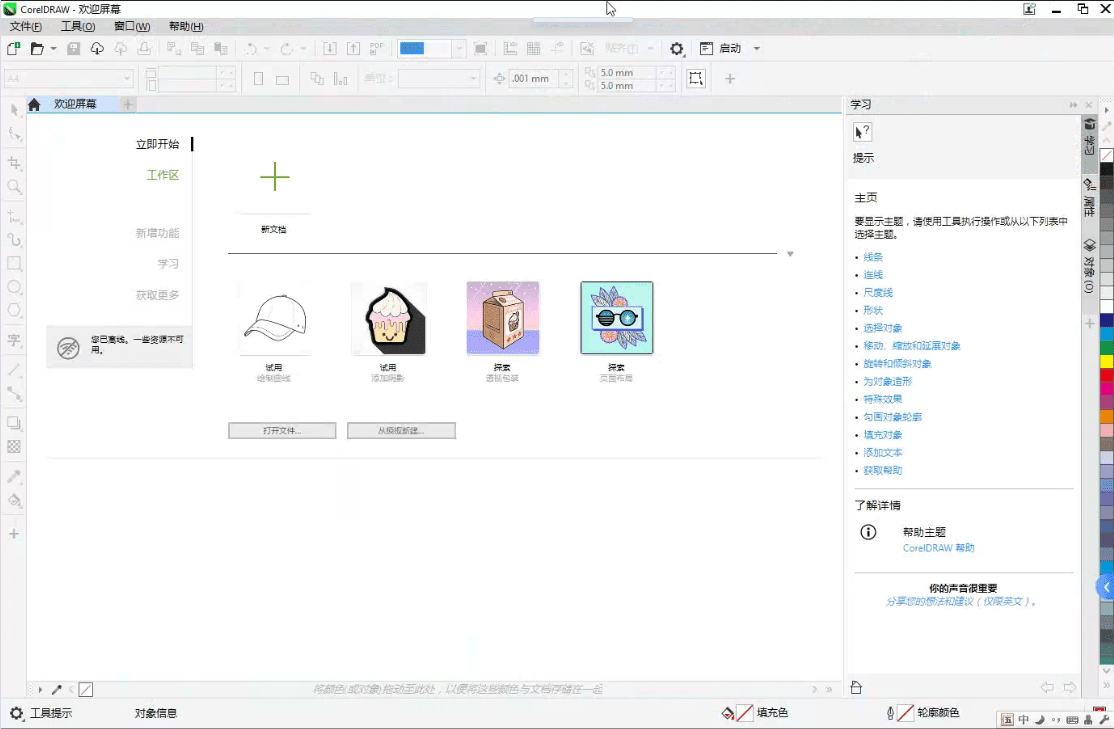Click the Export arrow toolbar icon
This screenshot has width=1114, height=729.
[353, 48]
